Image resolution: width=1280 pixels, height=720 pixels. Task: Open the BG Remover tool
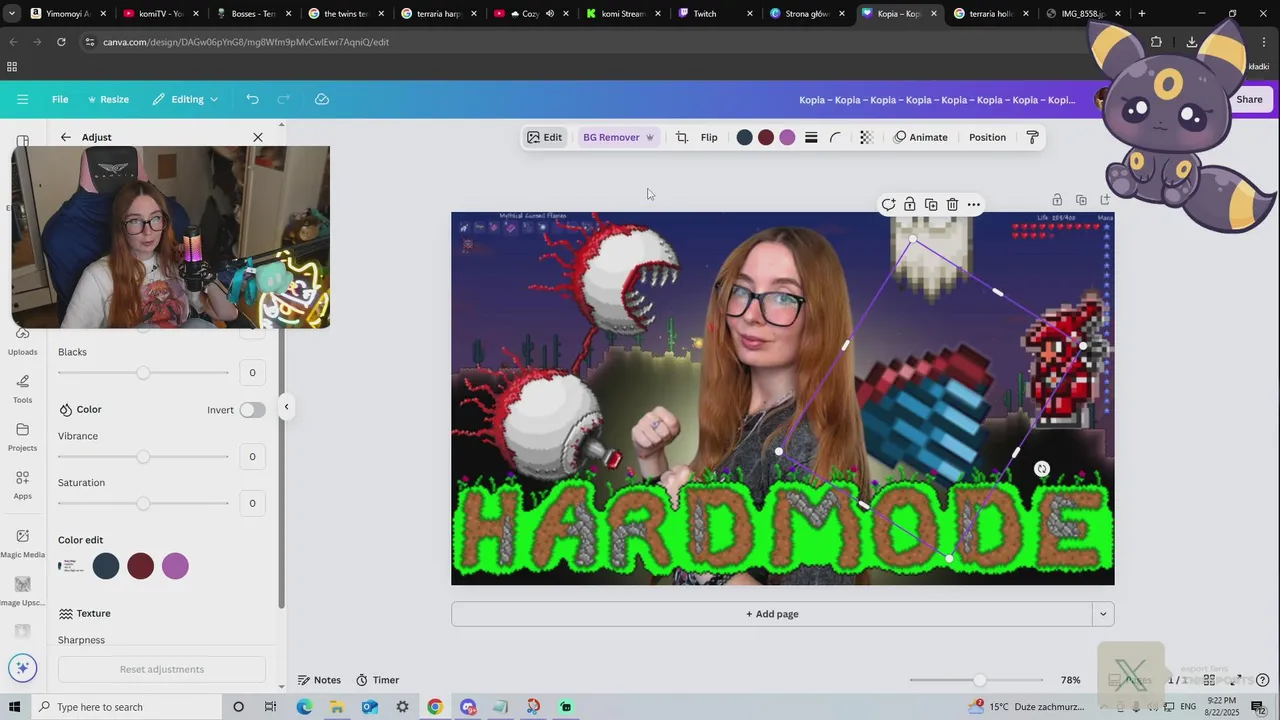(617, 137)
